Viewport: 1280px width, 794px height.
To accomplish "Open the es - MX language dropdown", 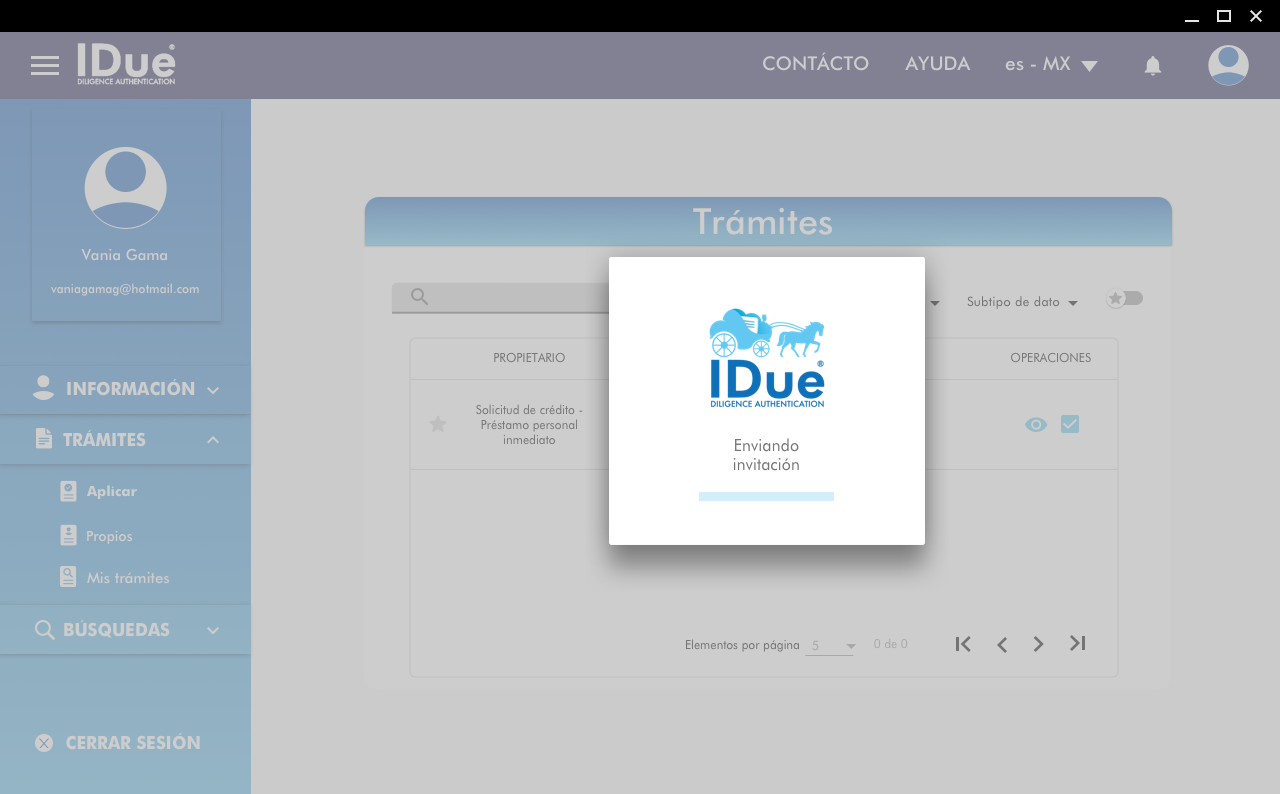I will (1051, 65).
